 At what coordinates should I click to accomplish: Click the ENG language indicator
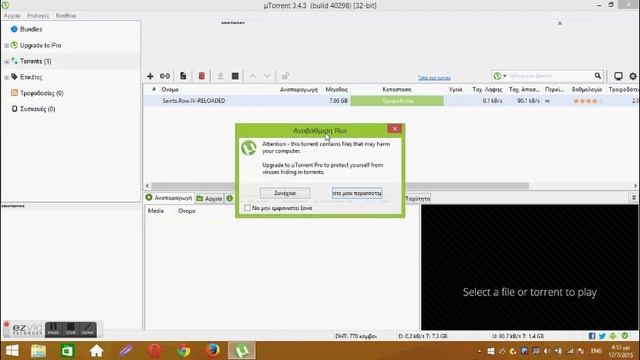coord(596,351)
